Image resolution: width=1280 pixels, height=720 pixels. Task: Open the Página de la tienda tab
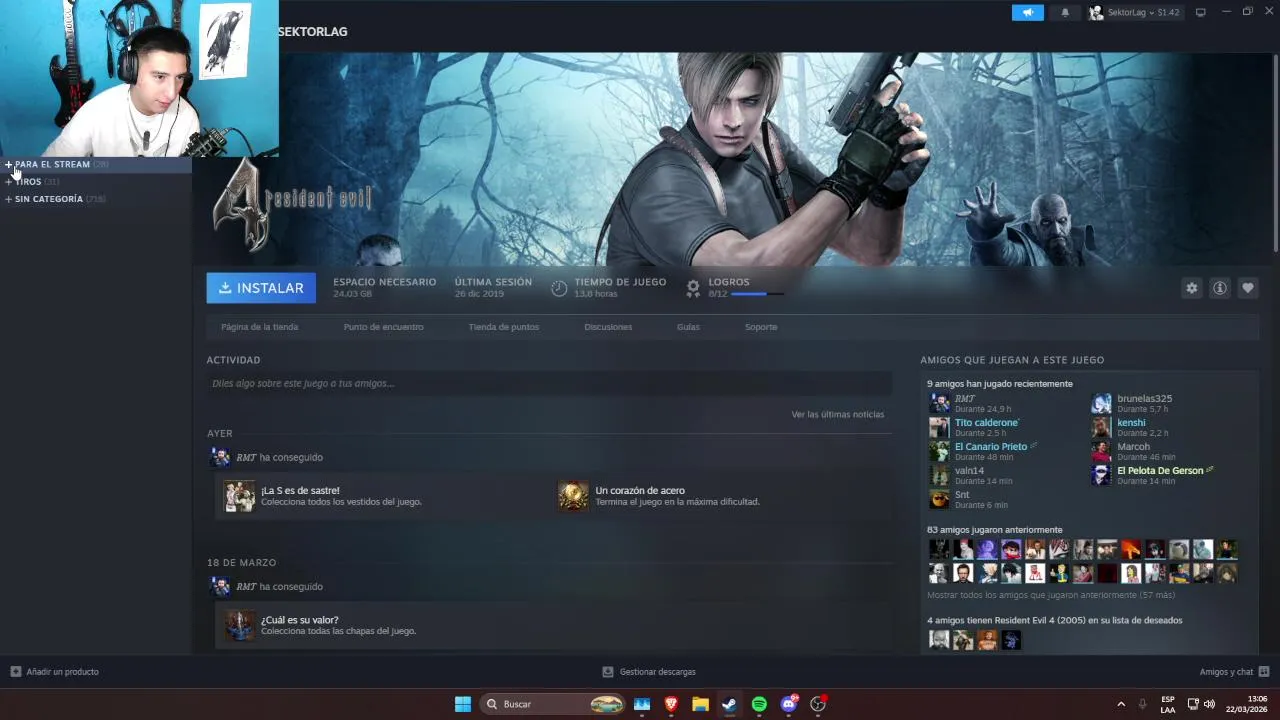tap(259, 327)
